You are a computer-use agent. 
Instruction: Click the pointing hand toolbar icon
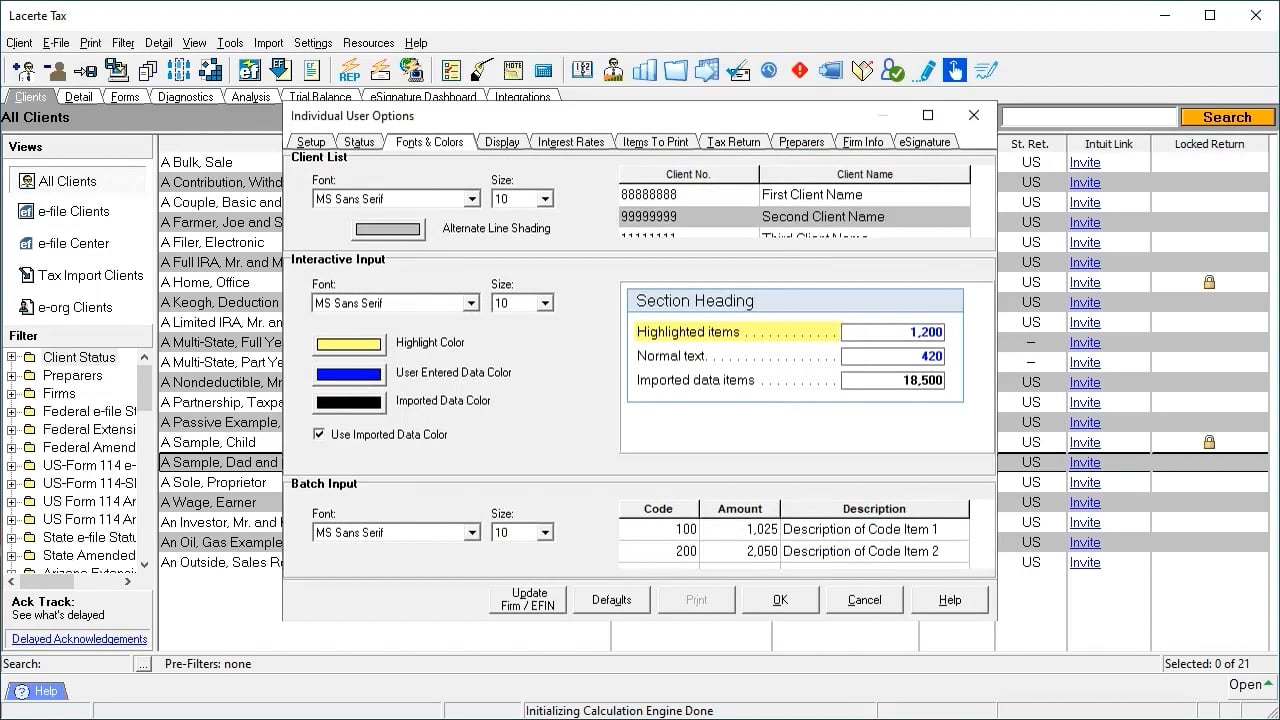[x=954, y=70]
